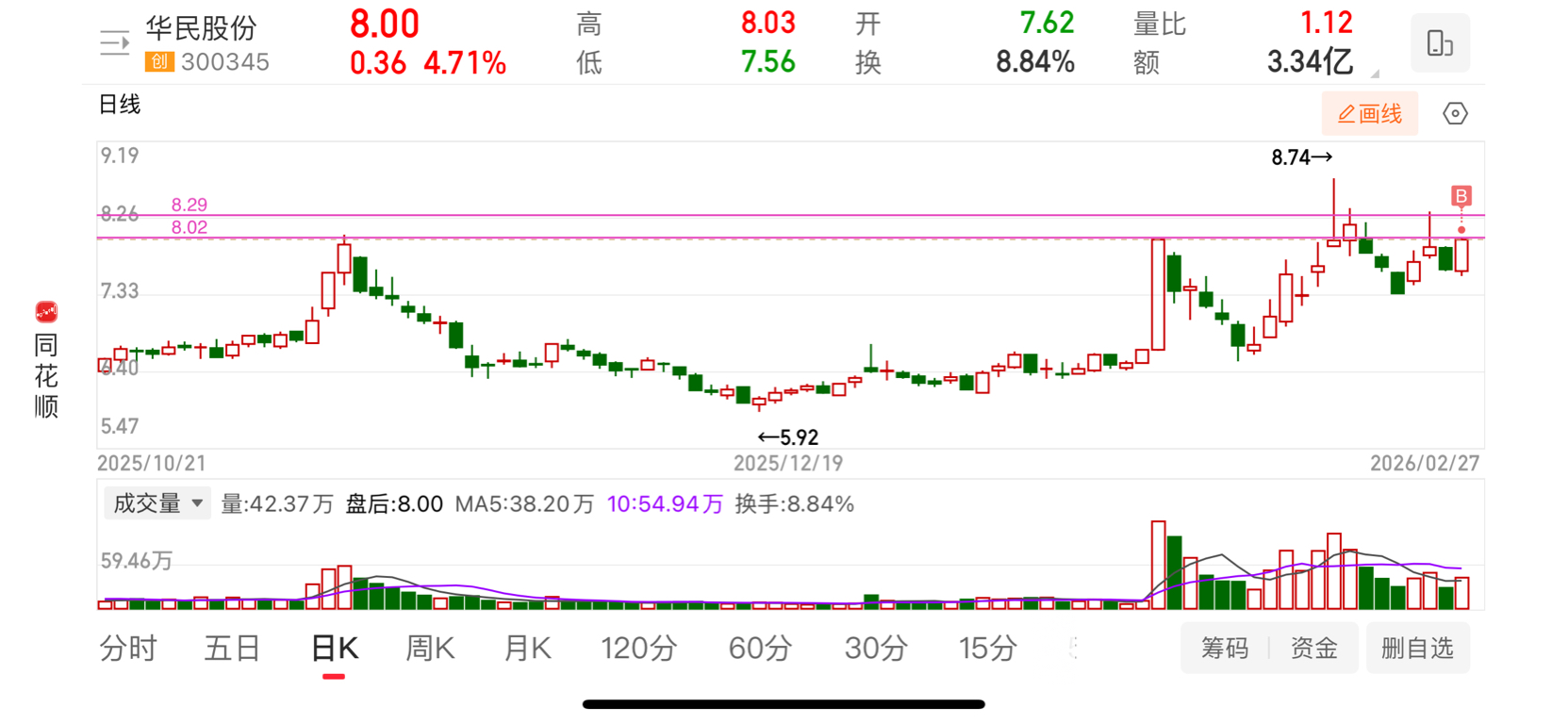Tap the 创 board badge
Screen dimensions: 1568x724
tap(159, 62)
